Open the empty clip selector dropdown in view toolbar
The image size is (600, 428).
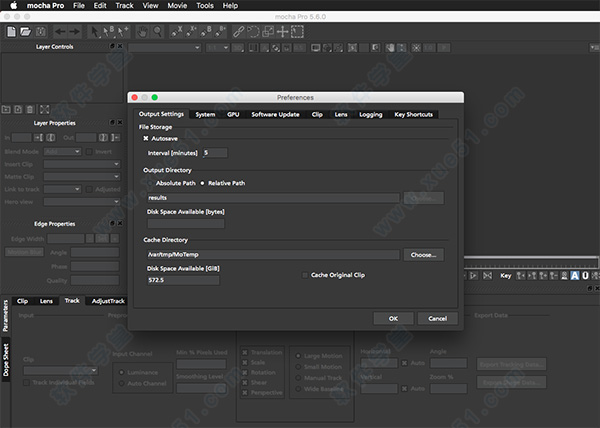tap(165, 48)
